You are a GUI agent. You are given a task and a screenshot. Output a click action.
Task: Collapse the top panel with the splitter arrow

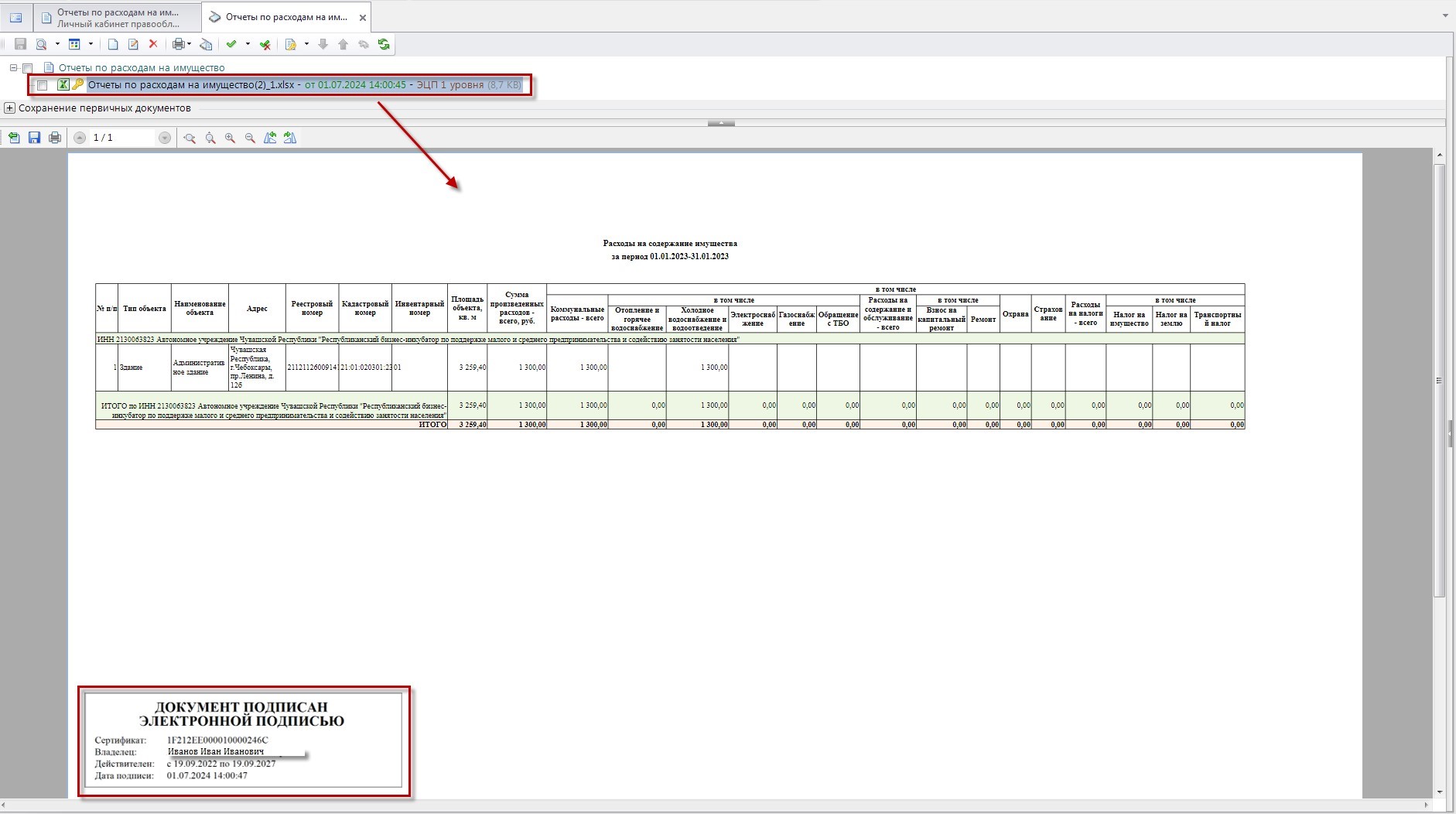coord(721,123)
